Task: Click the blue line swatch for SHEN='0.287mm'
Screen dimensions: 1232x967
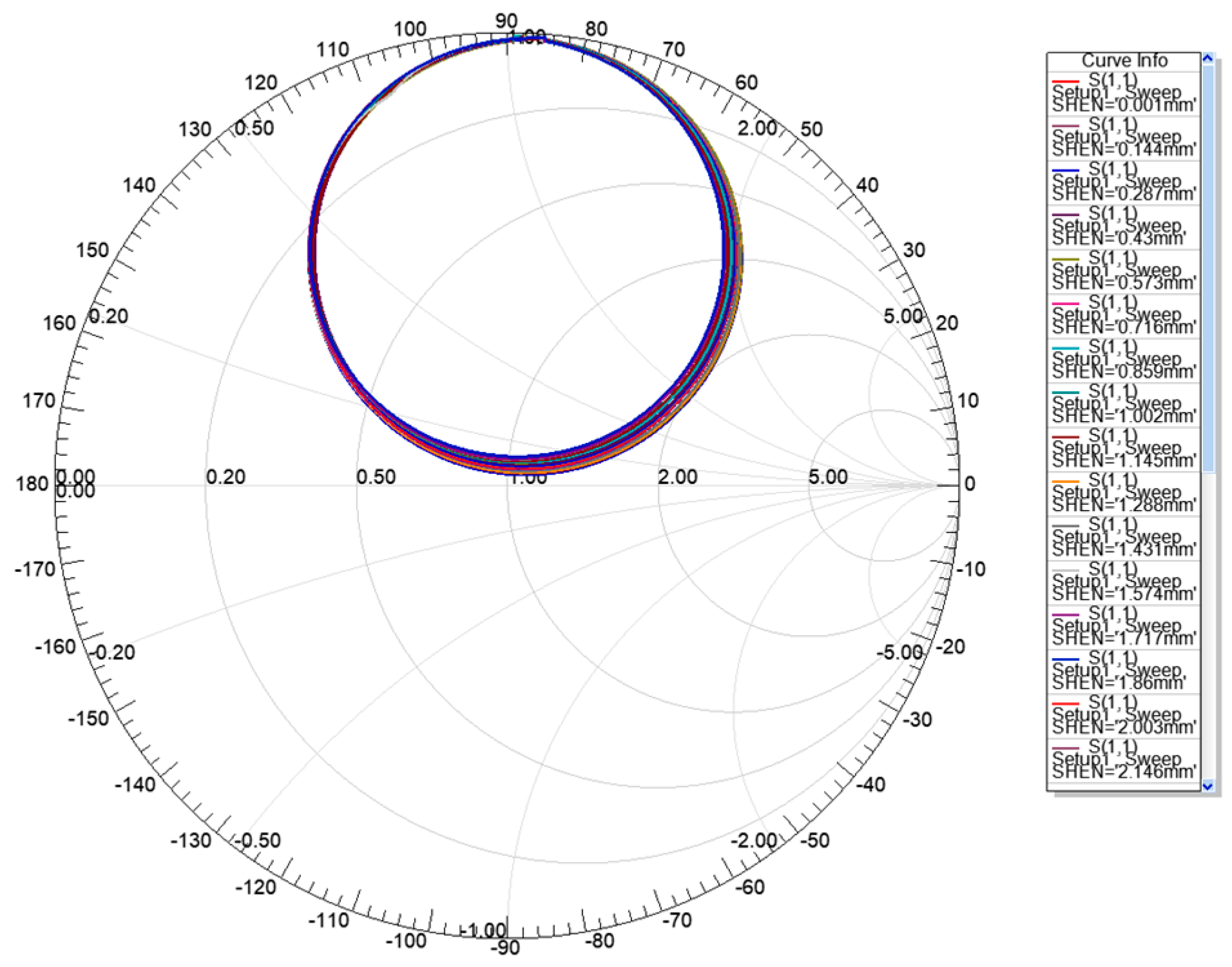Action: pyautogui.click(x=1065, y=171)
